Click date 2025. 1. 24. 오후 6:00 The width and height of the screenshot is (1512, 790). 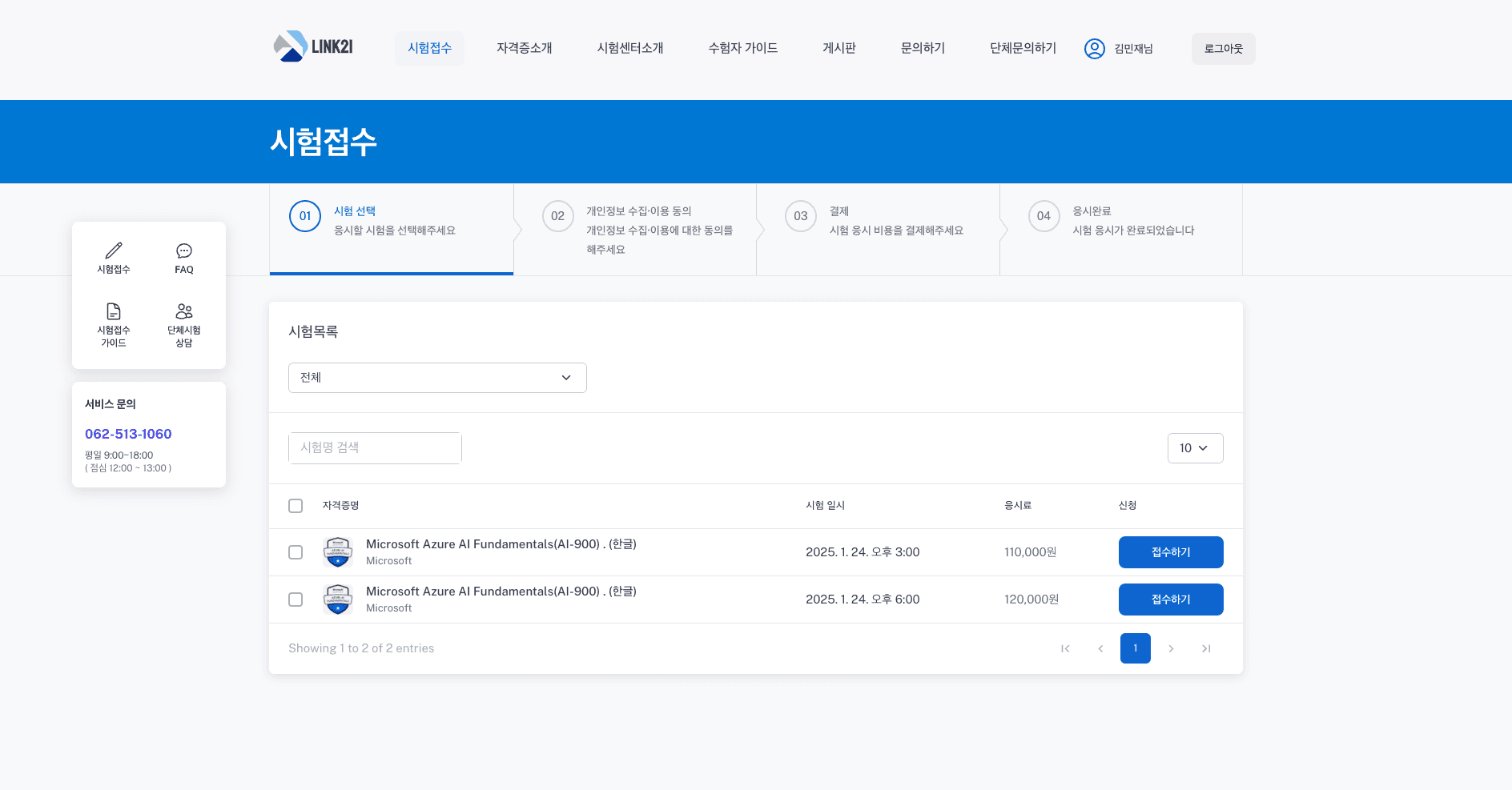pos(863,600)
